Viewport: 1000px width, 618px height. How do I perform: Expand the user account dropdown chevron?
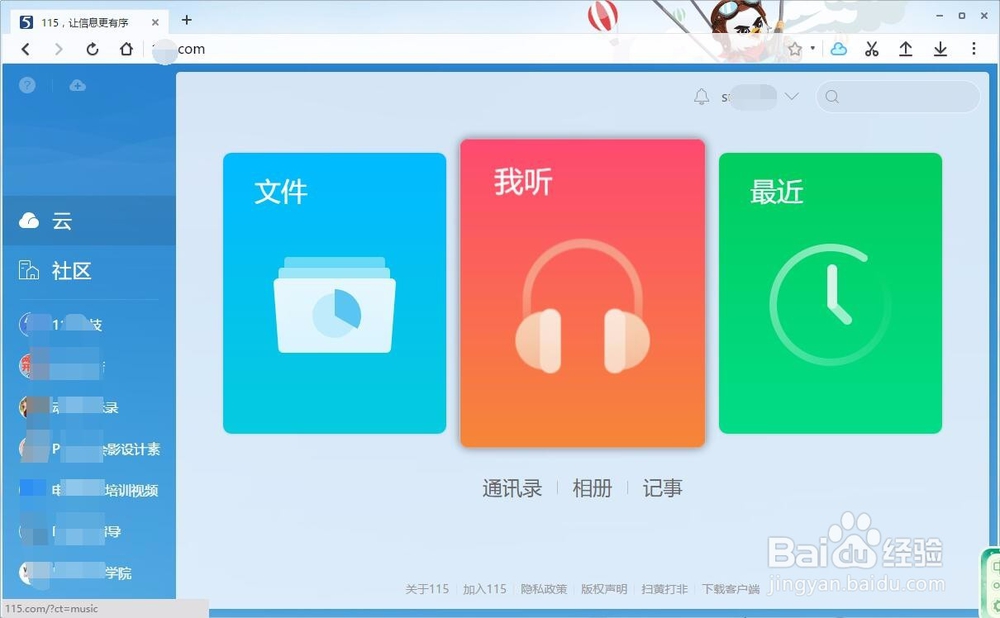click(x=791, y=97)
